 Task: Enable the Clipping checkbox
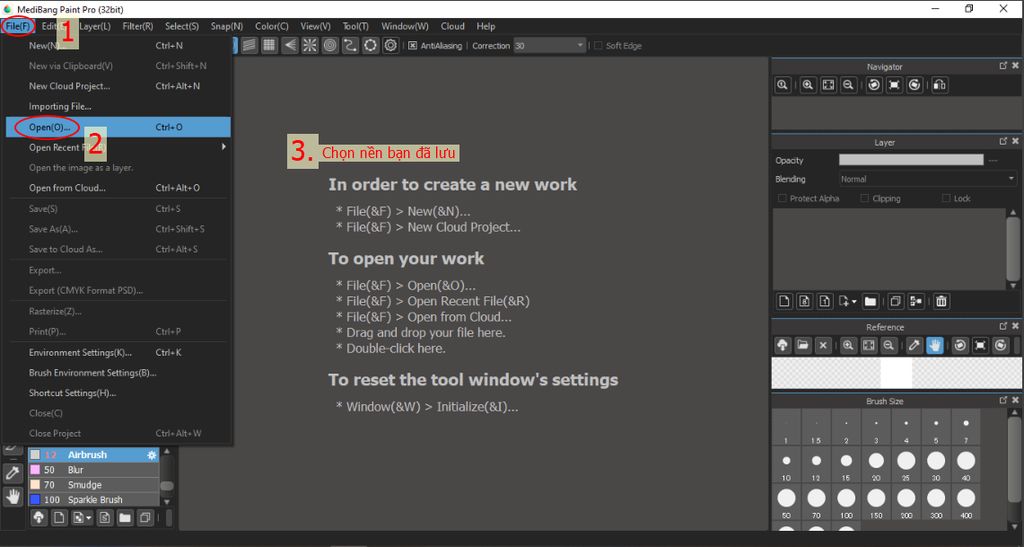[x=865, y=198]
